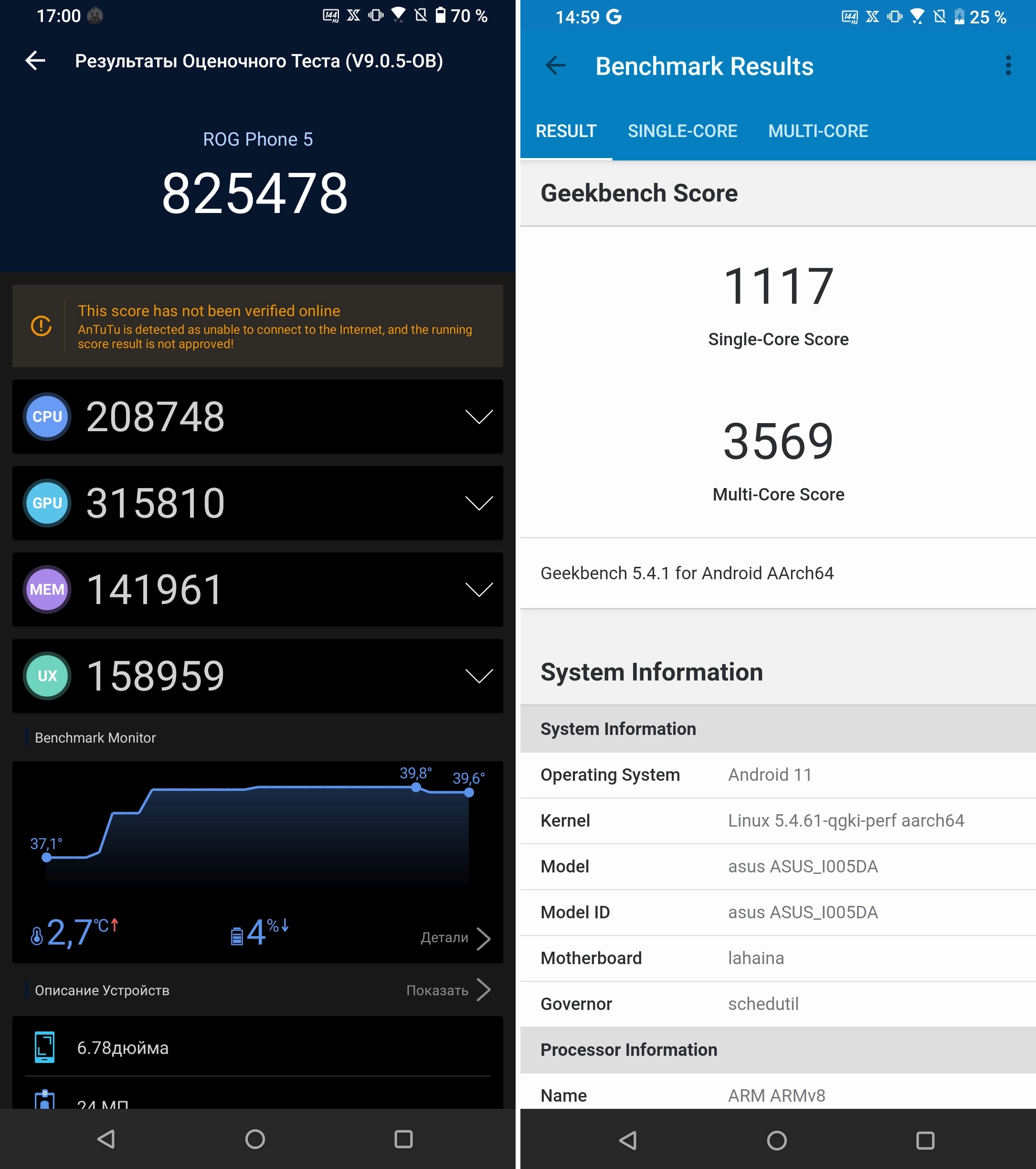Open the Показать chevron arrow
Image resolution: width=1036 pixels, height=1169 pixels.
point(484,990)
